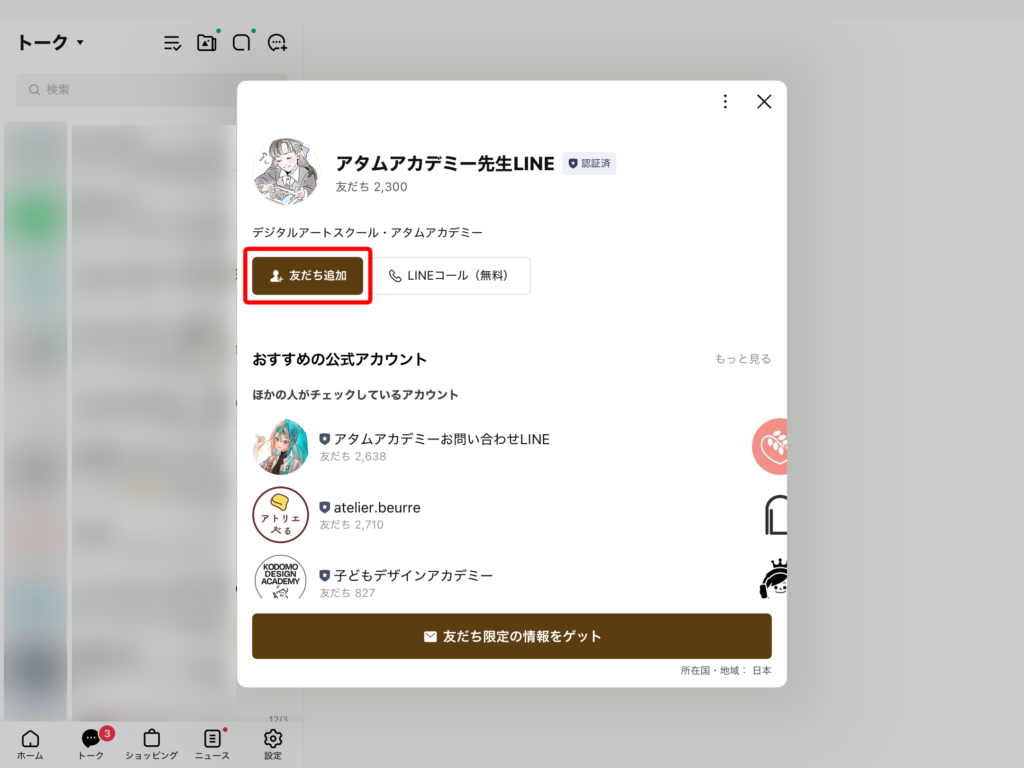
Task: Click もっと見る to see more accounts
Action: 742,359
